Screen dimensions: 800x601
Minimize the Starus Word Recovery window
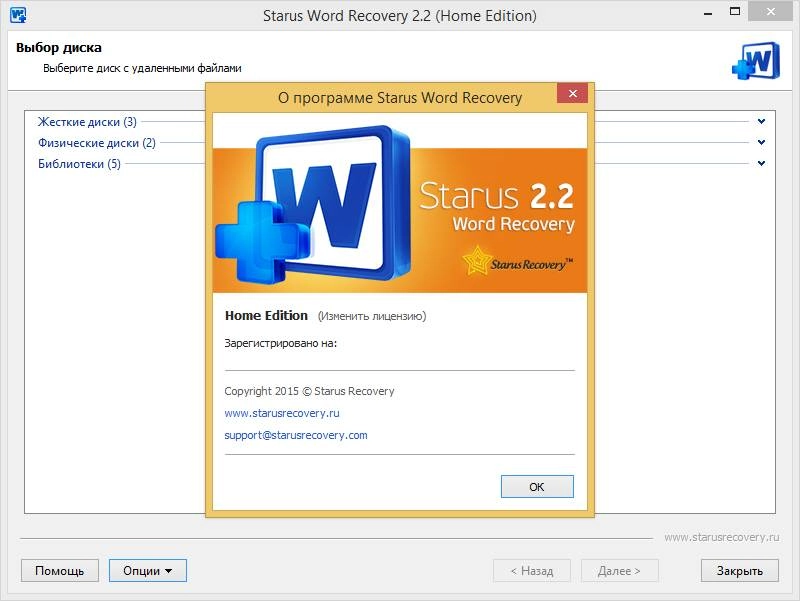[708, 13]
